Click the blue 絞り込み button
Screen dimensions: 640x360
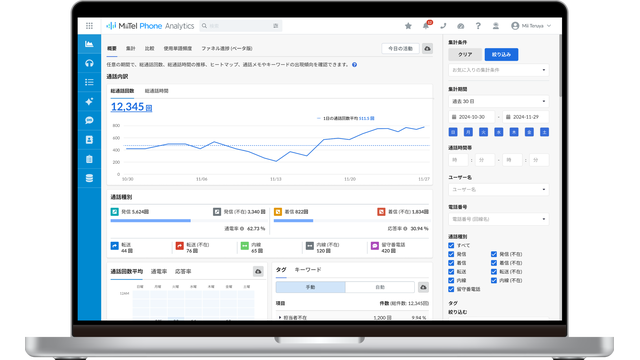pyautogui.click(x=501, y=54)
